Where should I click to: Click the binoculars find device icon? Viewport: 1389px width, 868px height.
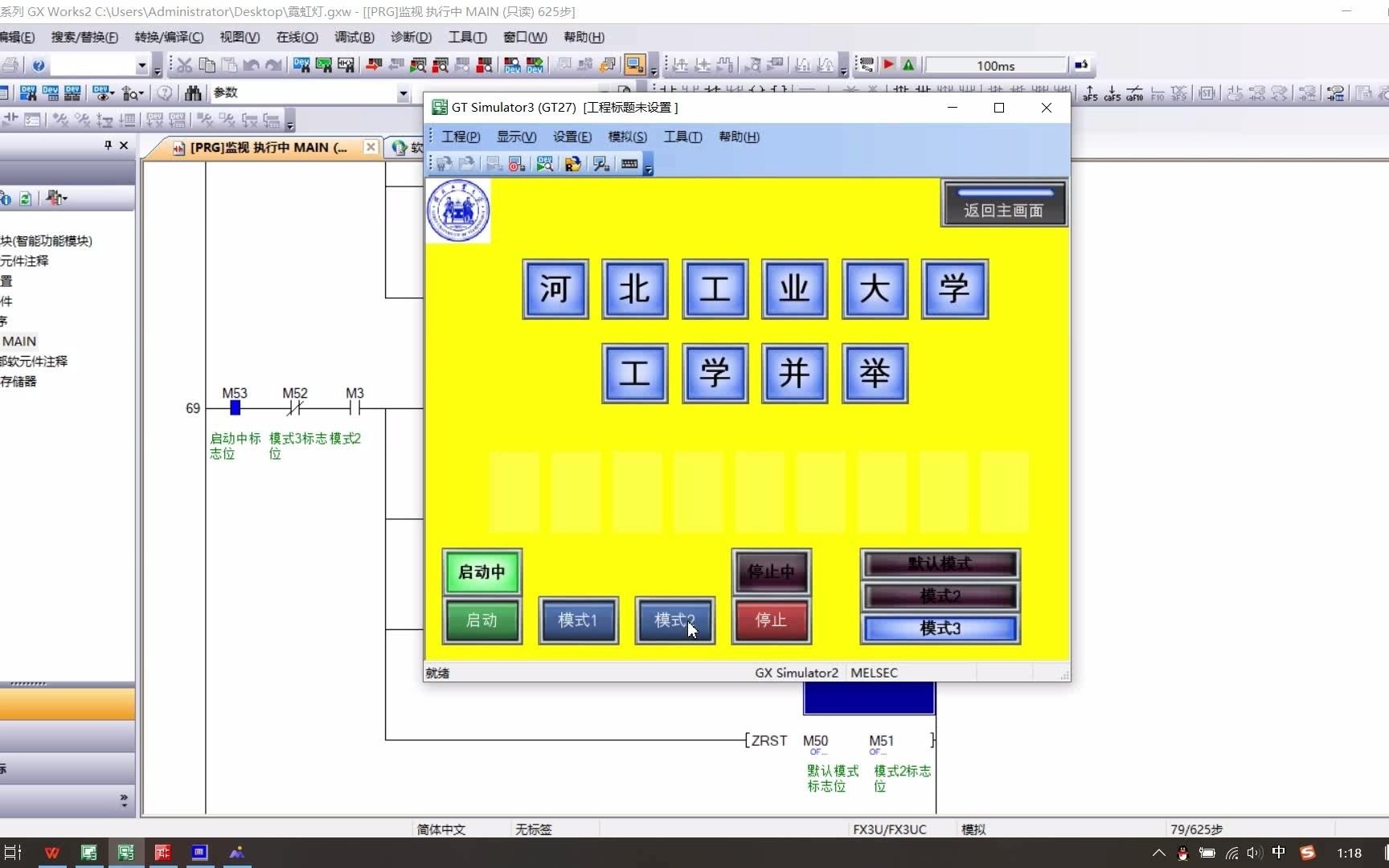pyautogui.click(x=193, y=93)
